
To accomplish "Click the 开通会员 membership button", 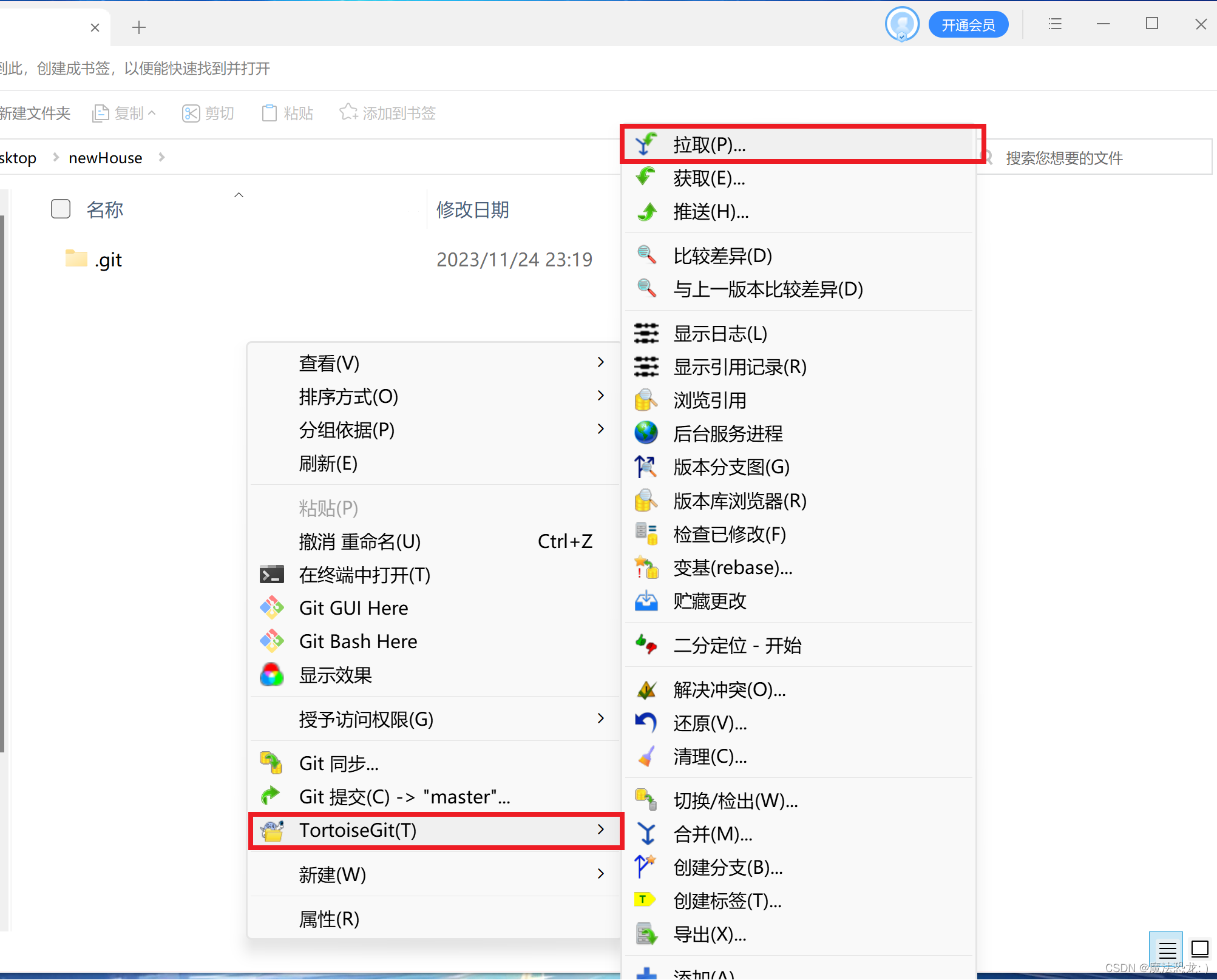I will pos(968,25).
